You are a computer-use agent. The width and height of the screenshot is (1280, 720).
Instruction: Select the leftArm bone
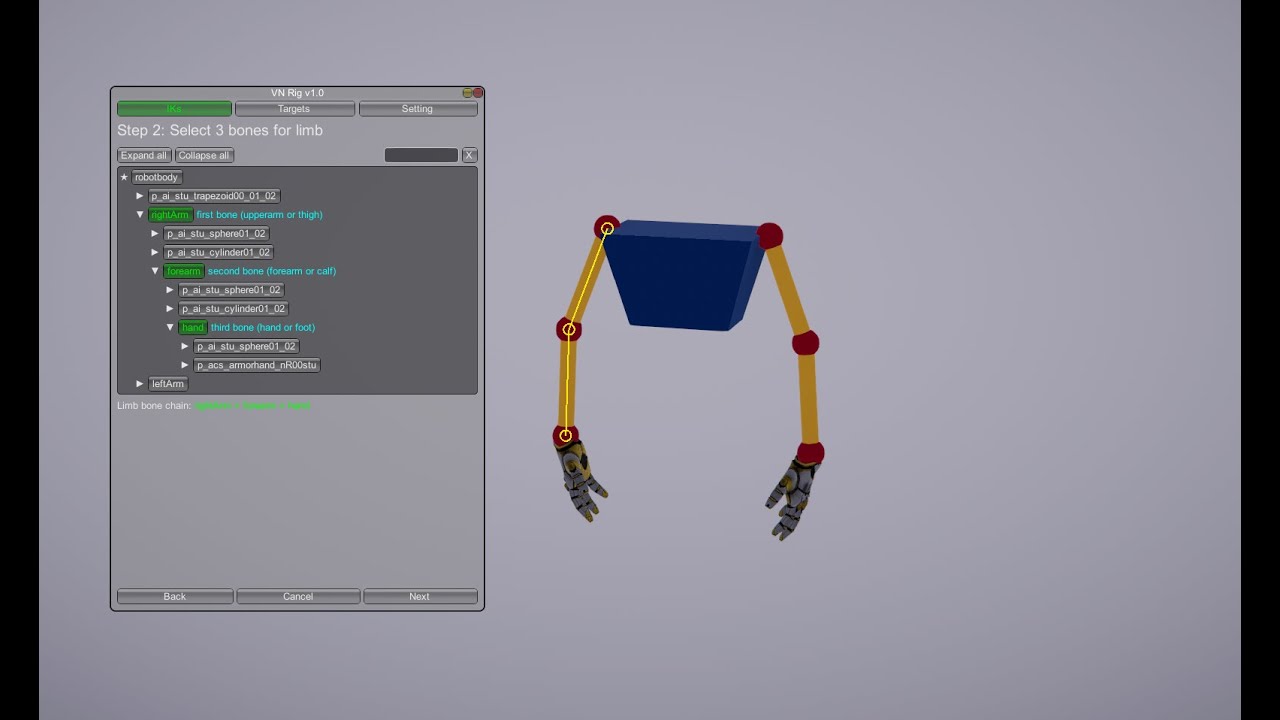[x=168, y=384]
